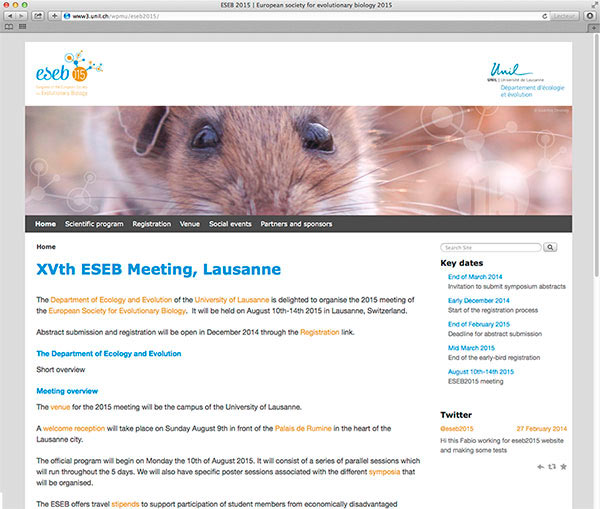Open European Society for Evolutionary Biology link
The height and width of the screenshot is (509, 600).
point(117,311)
